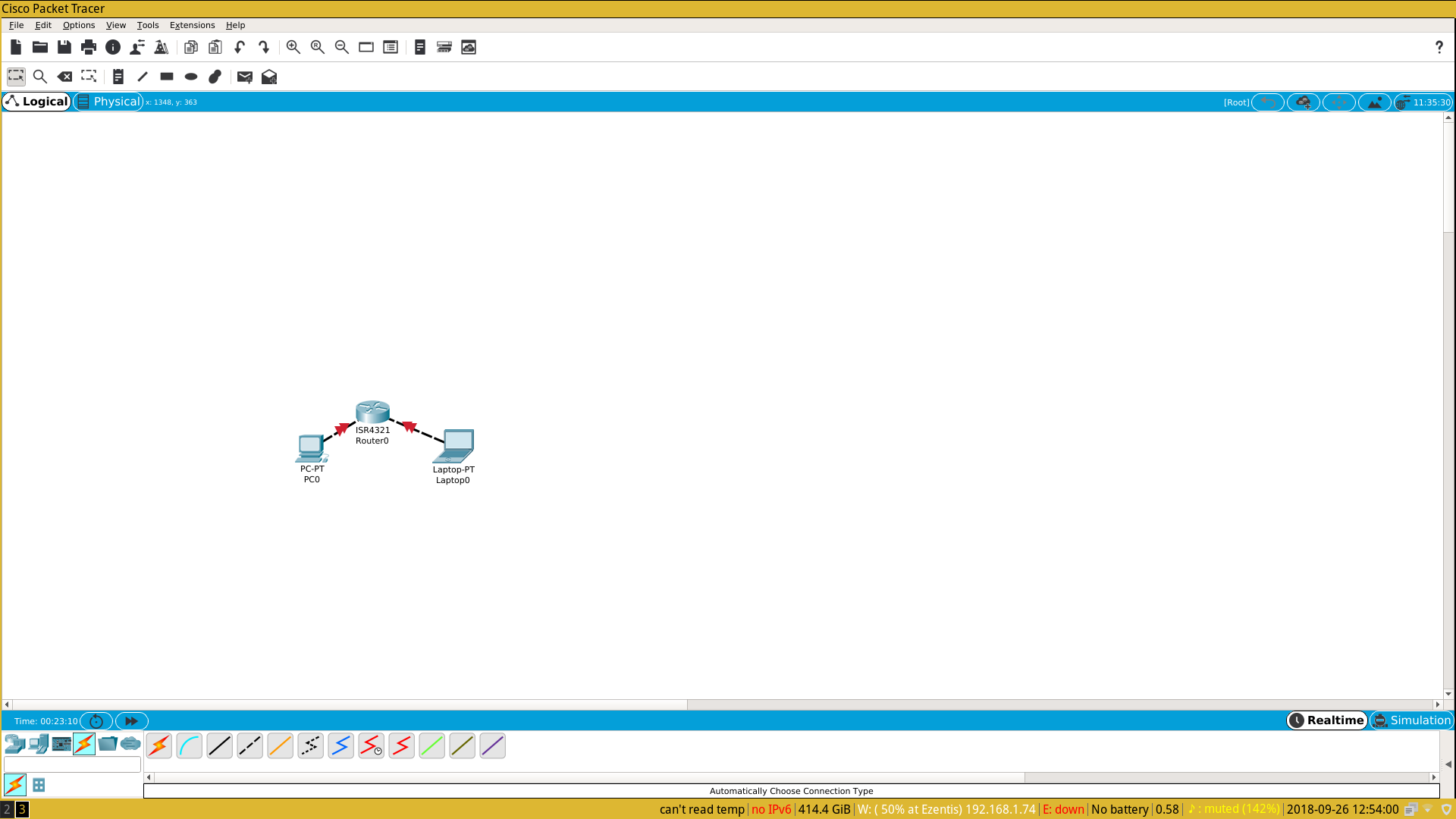
Task: Pick the Draw Ellipse tool
Action: tap(191, 77)
